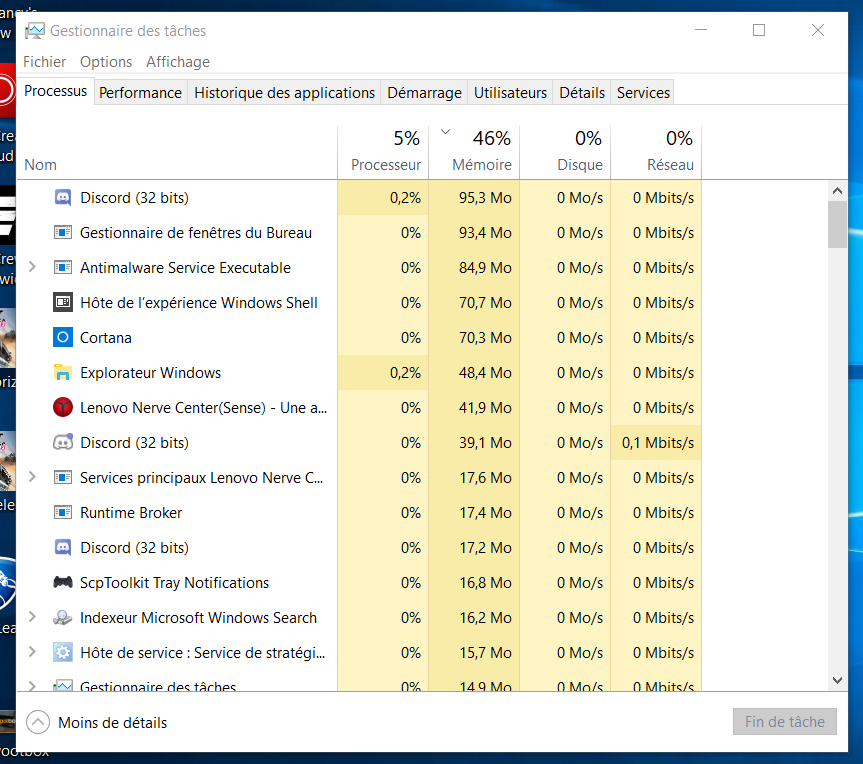Click the Discord icon in the 95,3 Mo row
This screenshot has height=764, width=863.
pos(63,198)
